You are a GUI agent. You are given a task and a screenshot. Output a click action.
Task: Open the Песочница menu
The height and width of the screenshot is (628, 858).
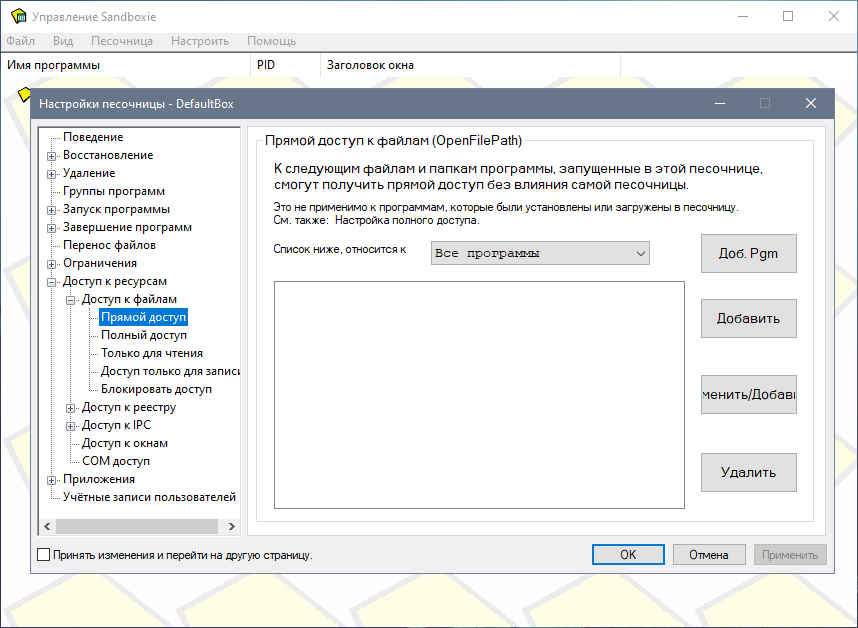(x=121, y=41)
